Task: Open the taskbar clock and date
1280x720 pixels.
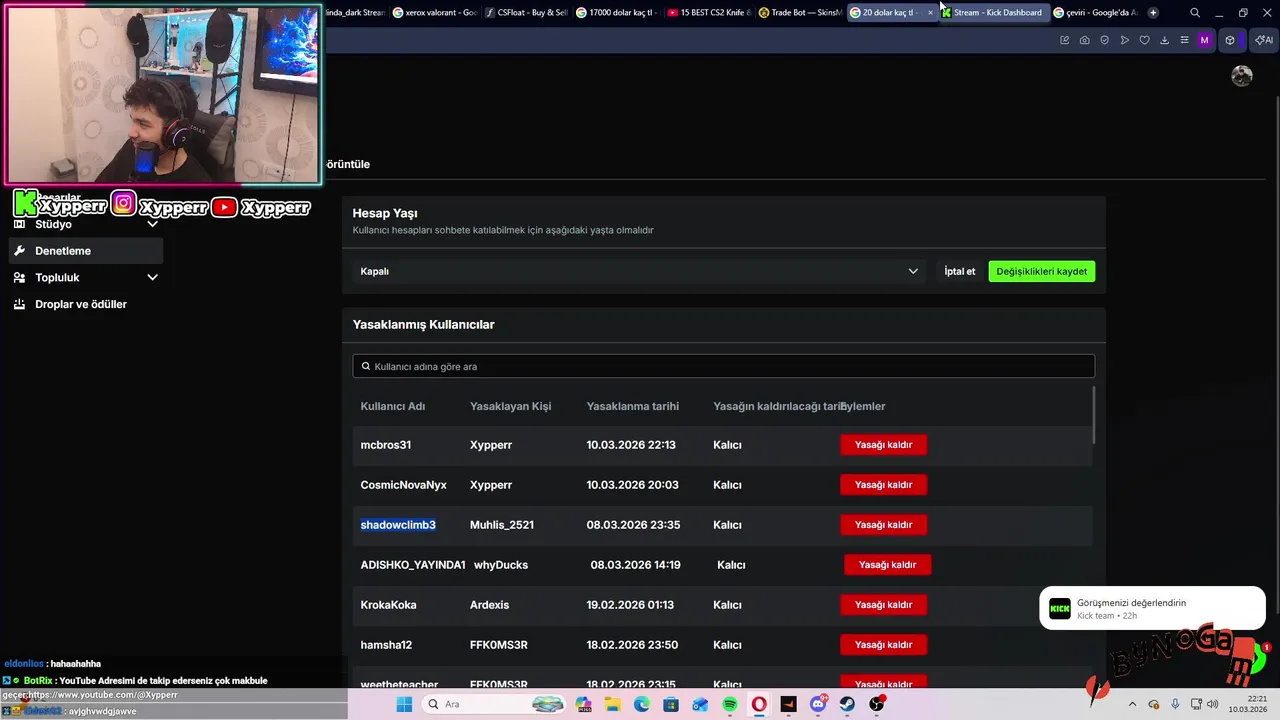Action: coord(1248,704)
